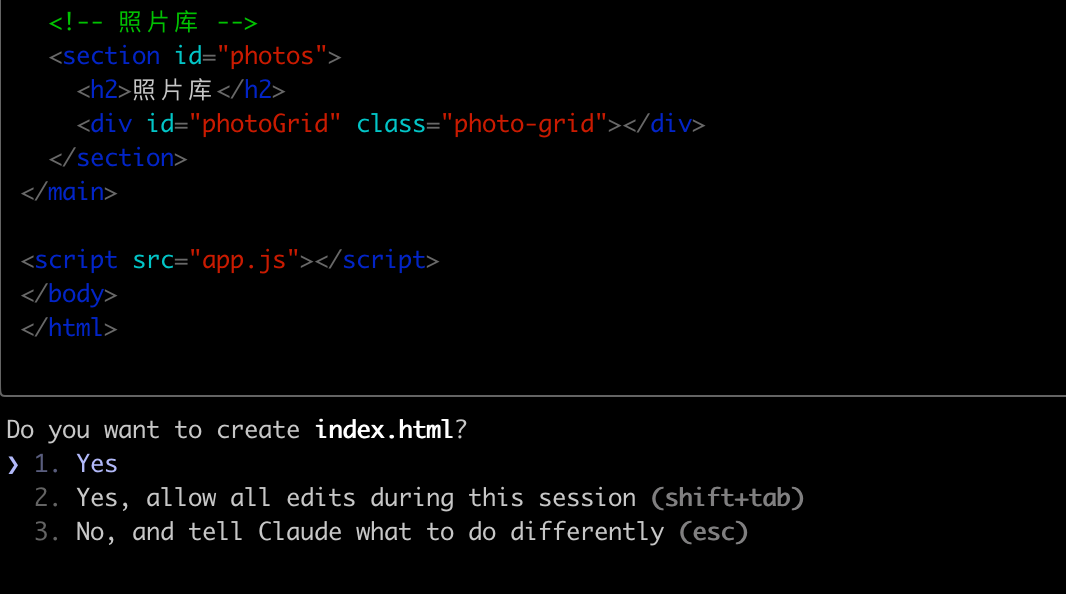
Task: Click the (esc) shortcut hint
Action: point(713,532)
